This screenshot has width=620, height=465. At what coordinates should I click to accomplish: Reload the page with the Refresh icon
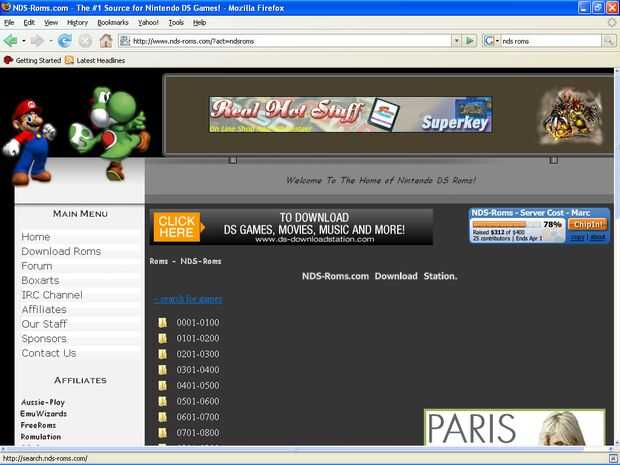[x=64, y=41]
